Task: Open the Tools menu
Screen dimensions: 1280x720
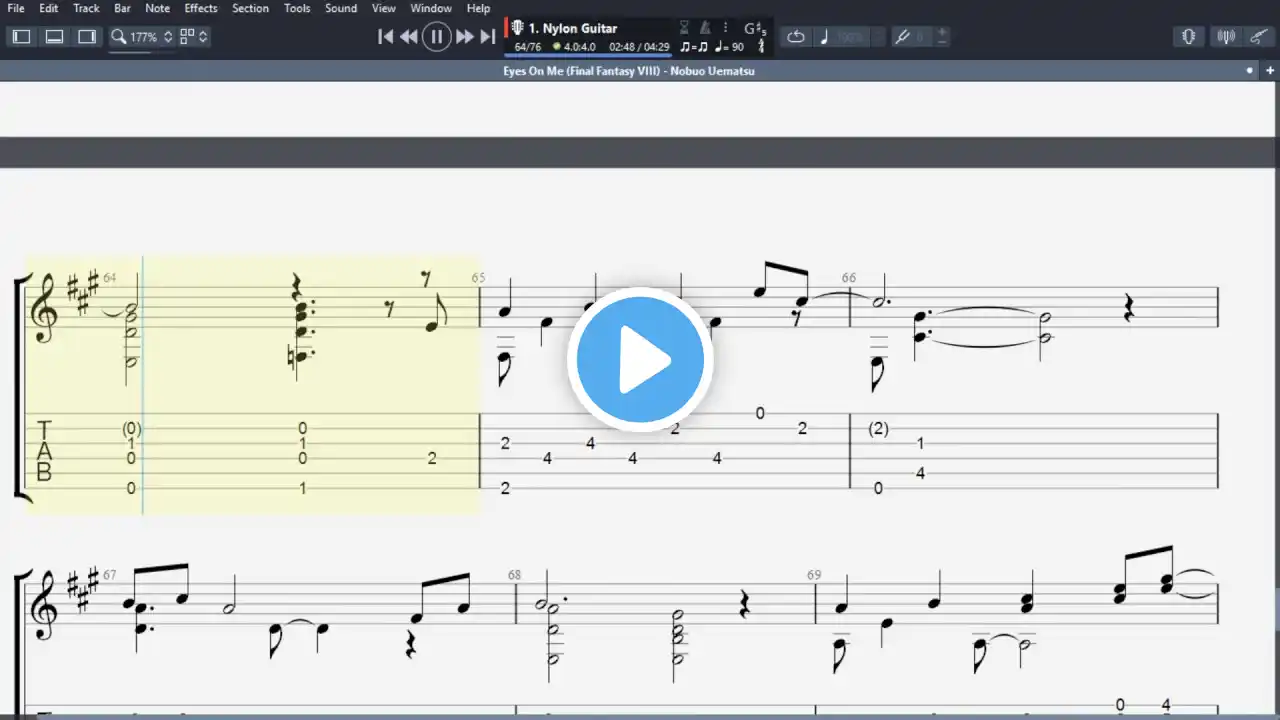Action: tap(297, 8)
